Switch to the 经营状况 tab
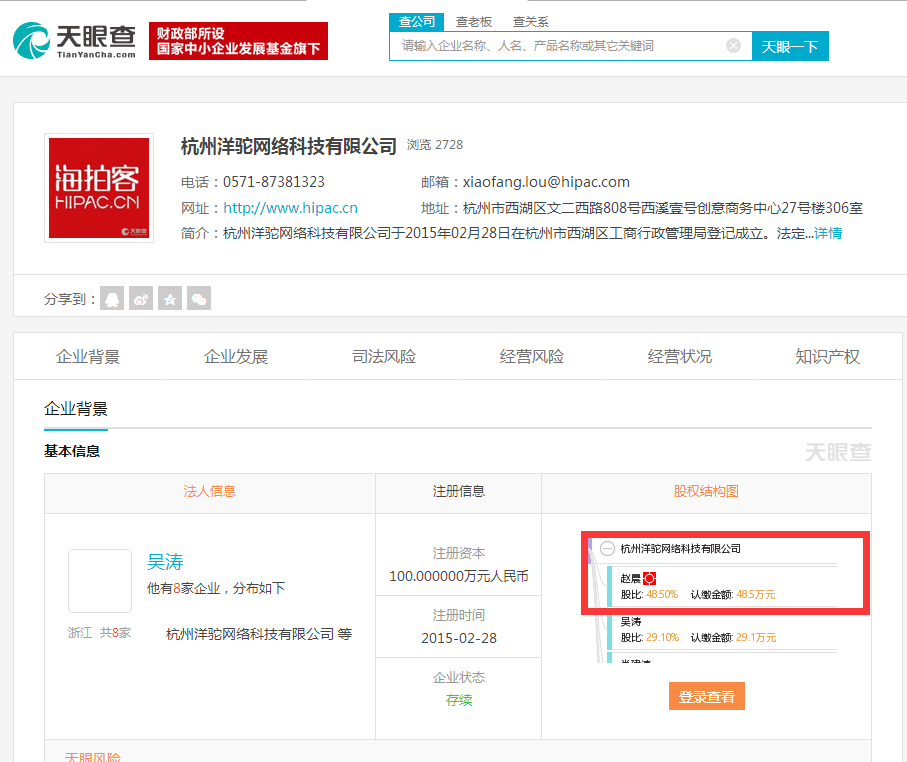This screenshot has width=907, height=762. pos(680,356)
